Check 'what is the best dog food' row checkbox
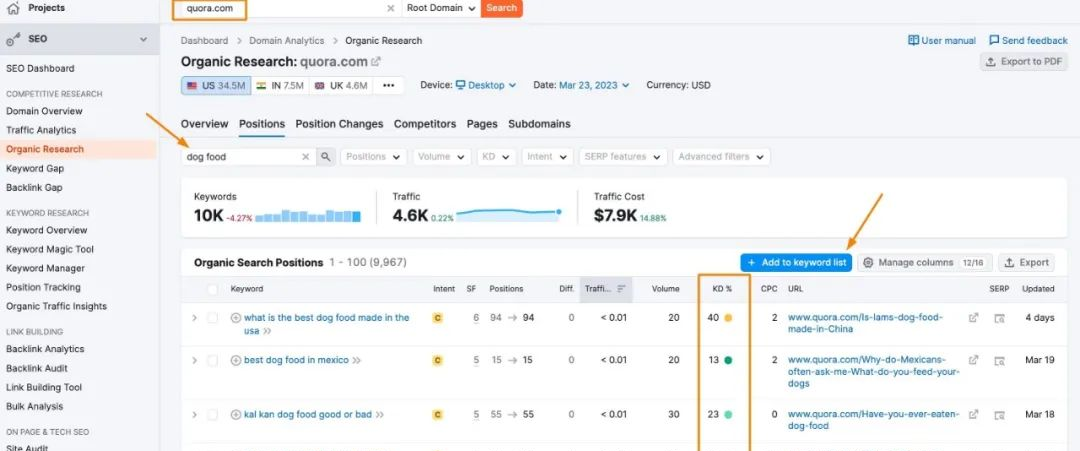The height and width of the screenshot is (451, 1080). [x=213, y=318]
